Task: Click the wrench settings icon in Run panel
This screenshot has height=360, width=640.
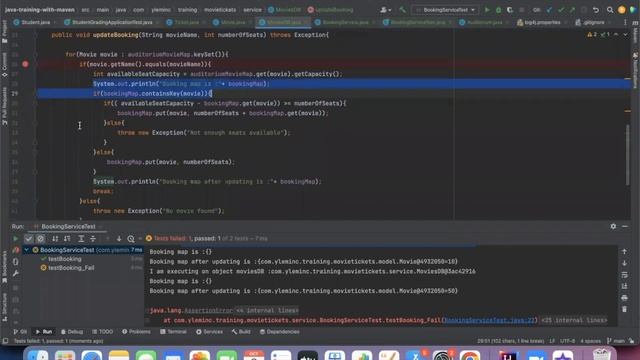Action: click(16, 273)
